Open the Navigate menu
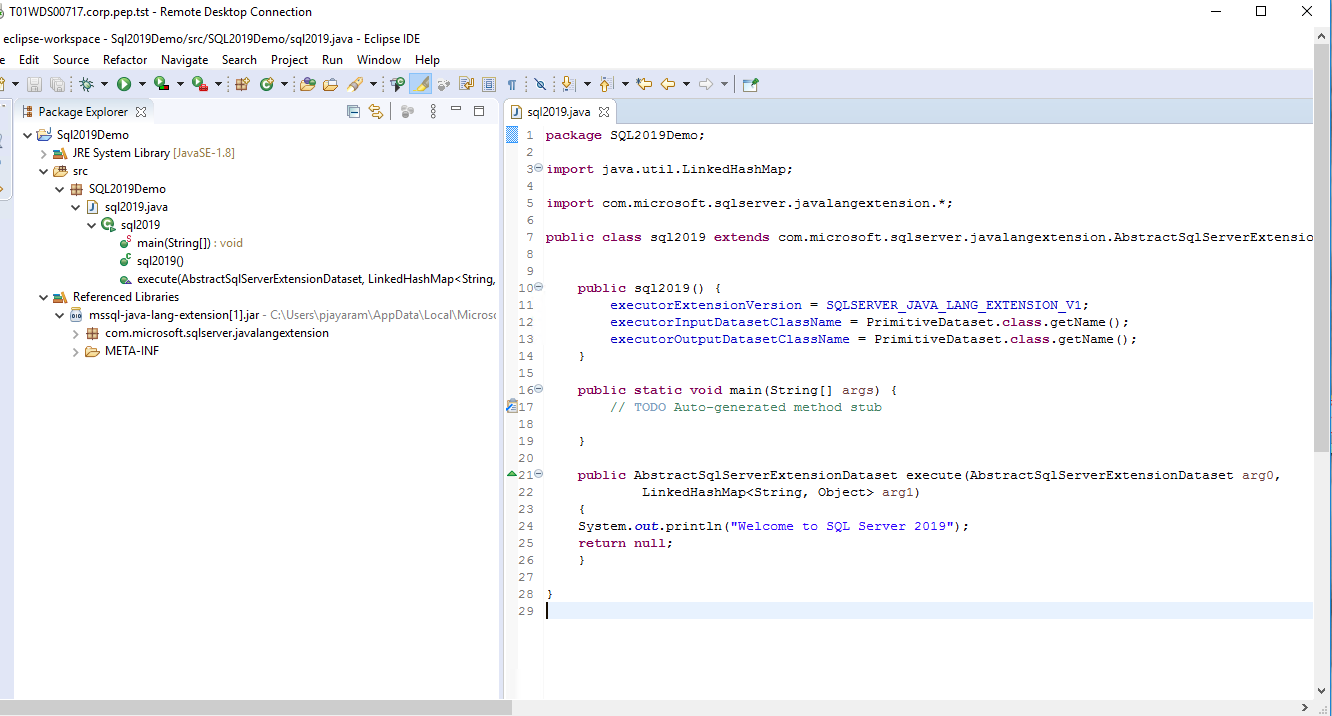1332x716 pixels. pos(184,60)
